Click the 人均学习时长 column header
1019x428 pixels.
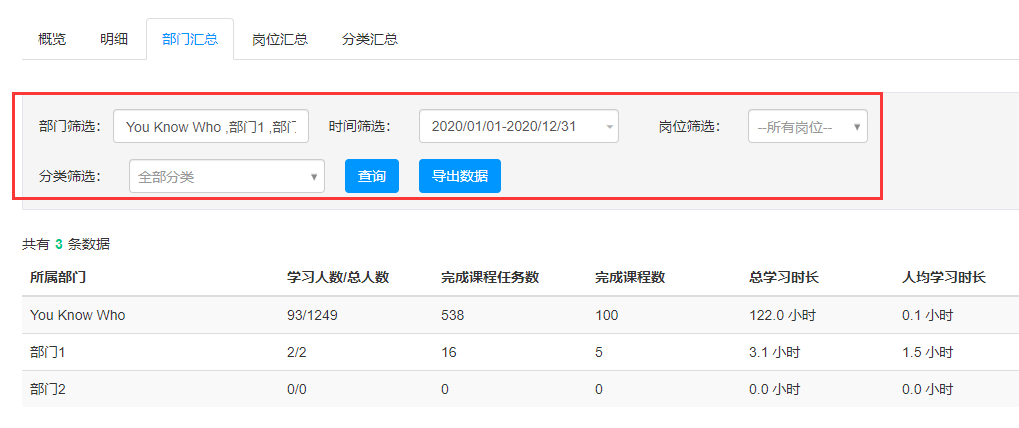click(x=944, y=277)
